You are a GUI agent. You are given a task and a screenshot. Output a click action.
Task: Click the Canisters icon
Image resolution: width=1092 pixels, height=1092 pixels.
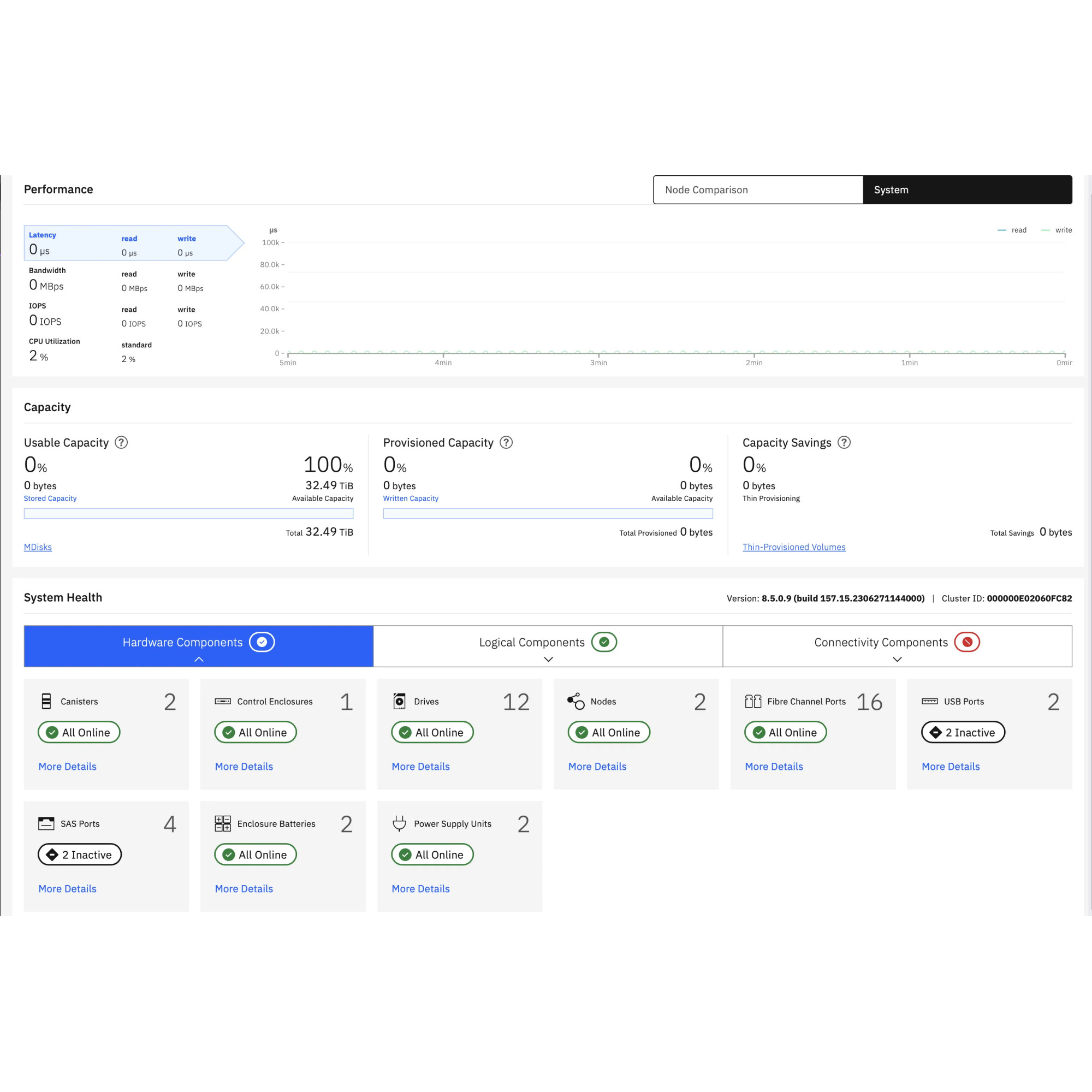coord(46,701)
